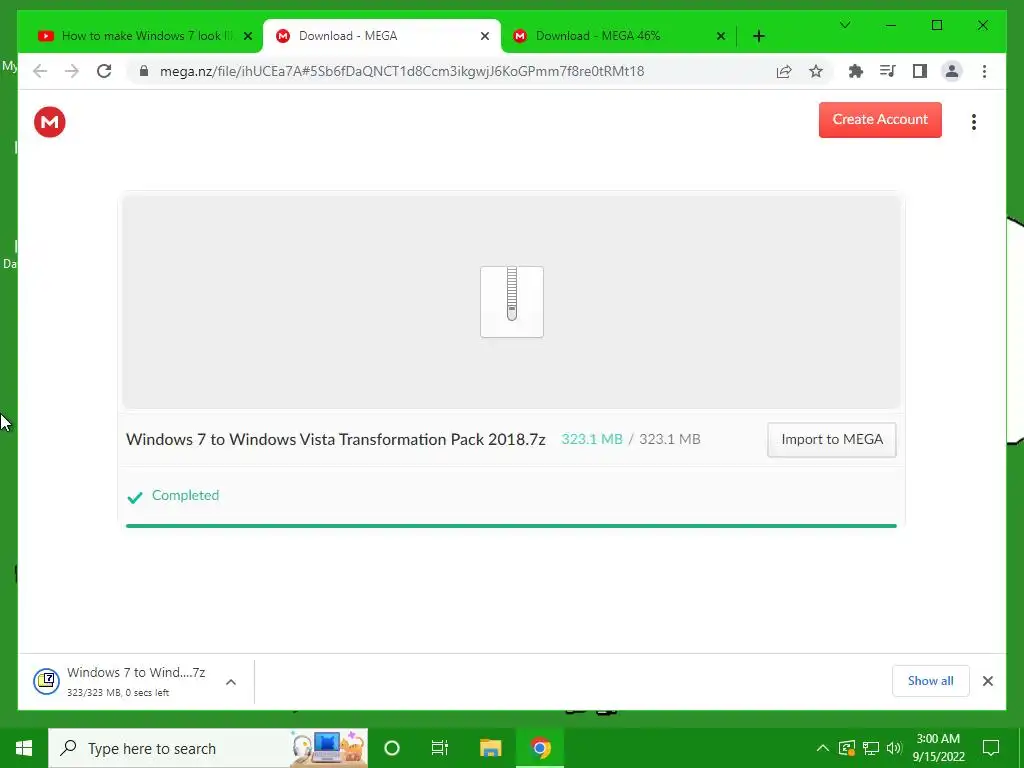Viewport: 1024px width, 768px height.
Task: Click the taskbar search box
Action: (x=208, y=748)
